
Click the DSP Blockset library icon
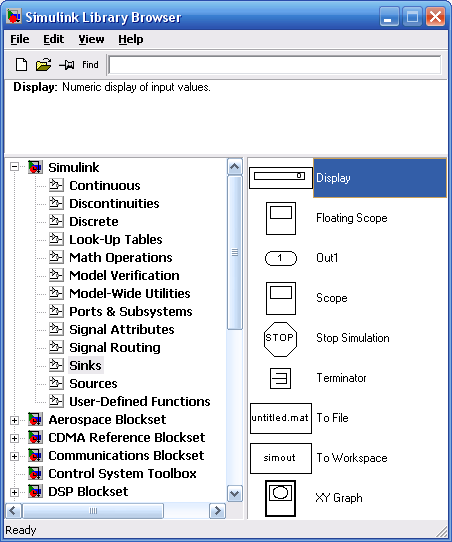pos(35,492)
